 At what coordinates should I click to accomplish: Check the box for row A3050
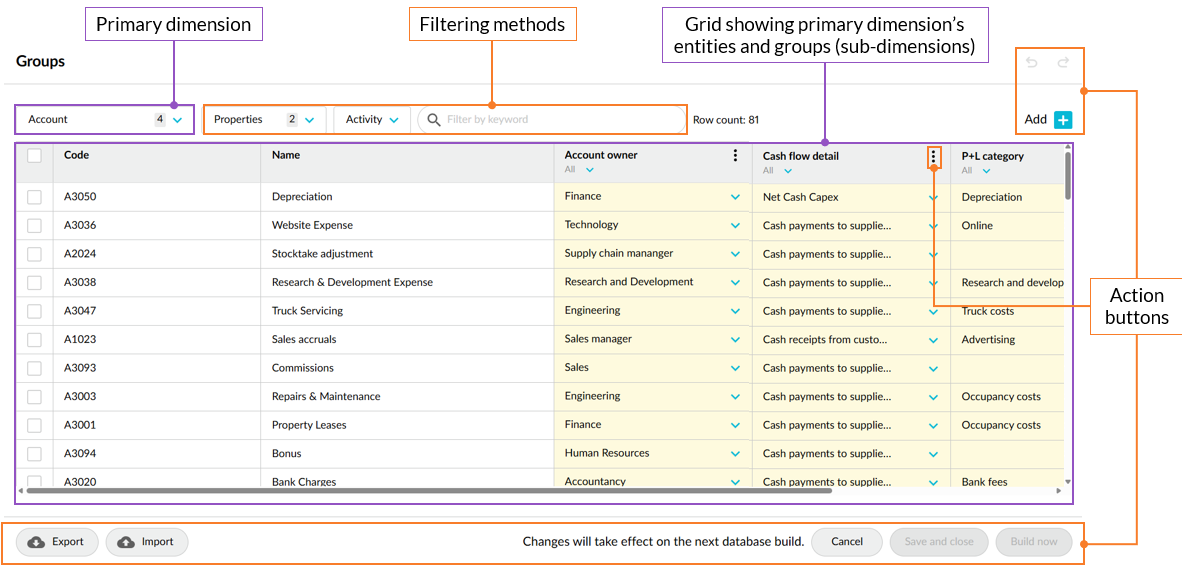coord(35,197)
